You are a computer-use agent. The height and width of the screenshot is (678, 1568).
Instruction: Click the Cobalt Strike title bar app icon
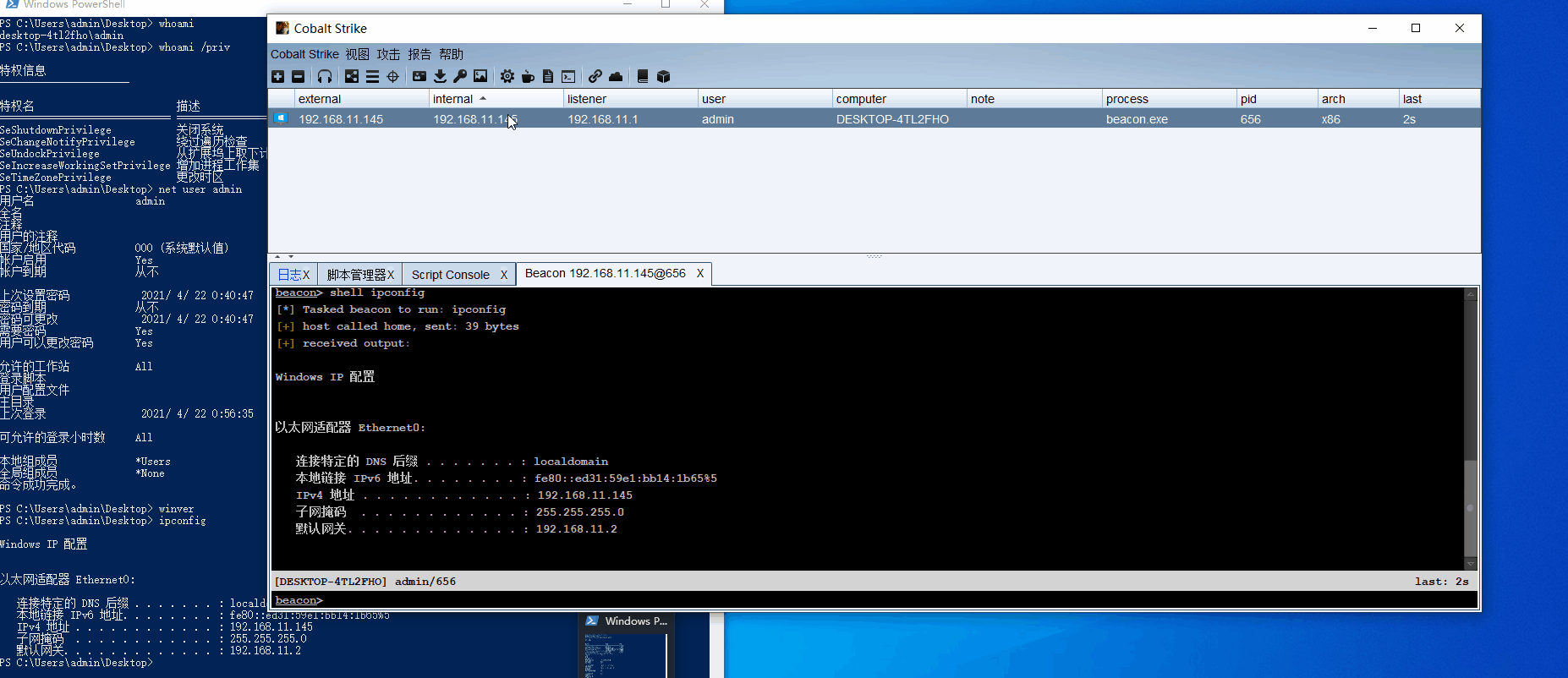coord(282,28)
